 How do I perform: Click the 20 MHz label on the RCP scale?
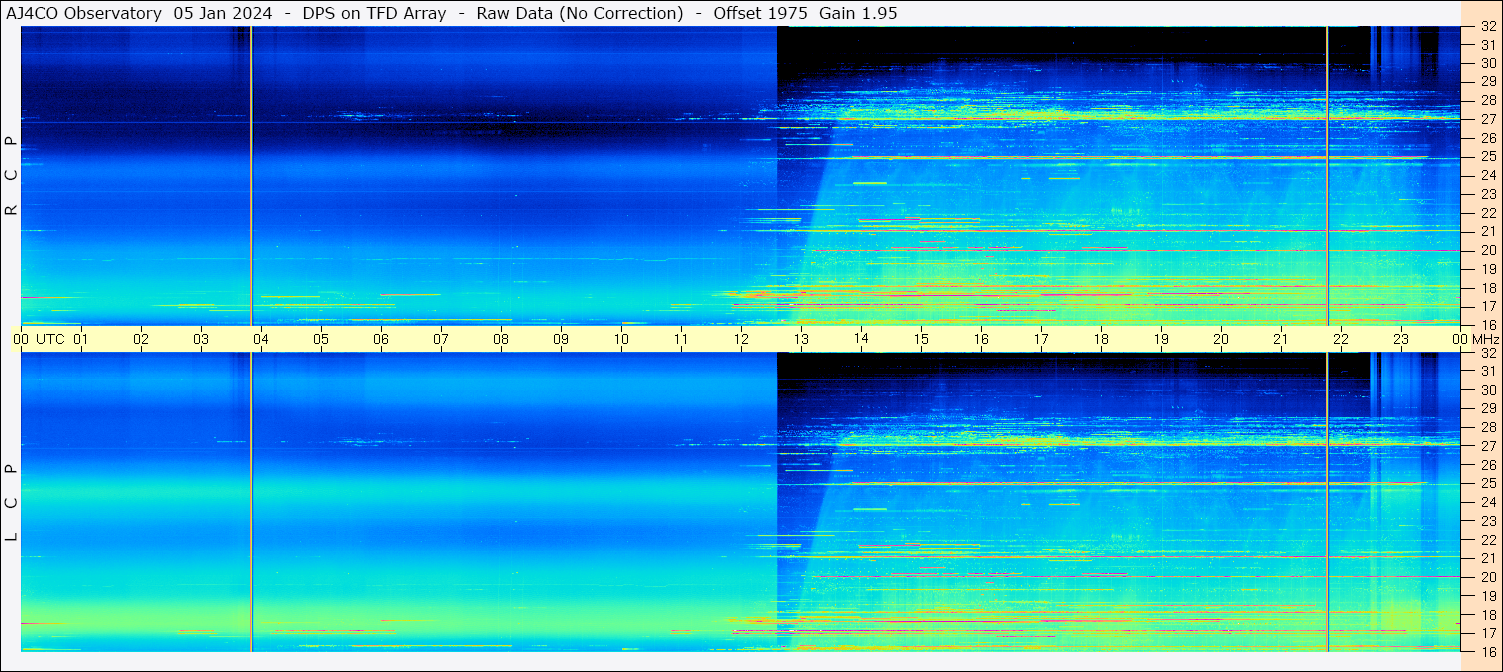1487,250
